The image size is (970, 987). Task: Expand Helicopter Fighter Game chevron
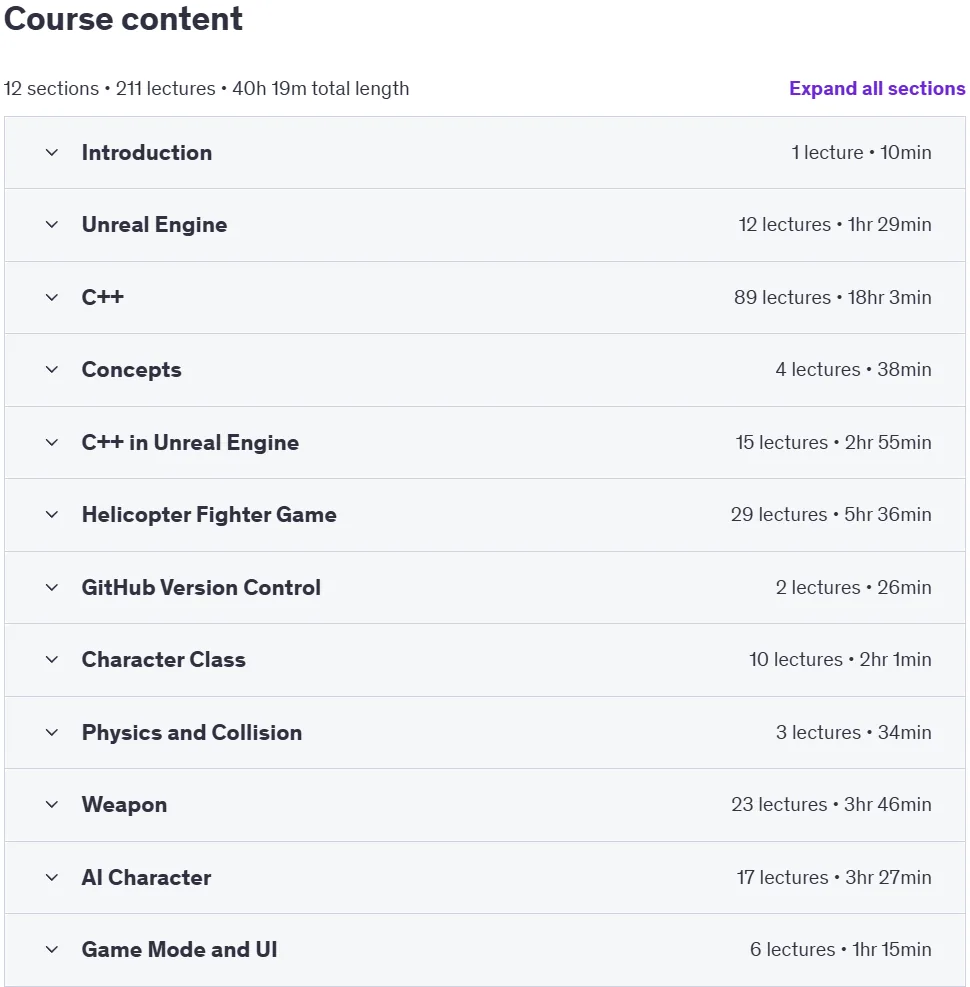[x=52, y=514]
